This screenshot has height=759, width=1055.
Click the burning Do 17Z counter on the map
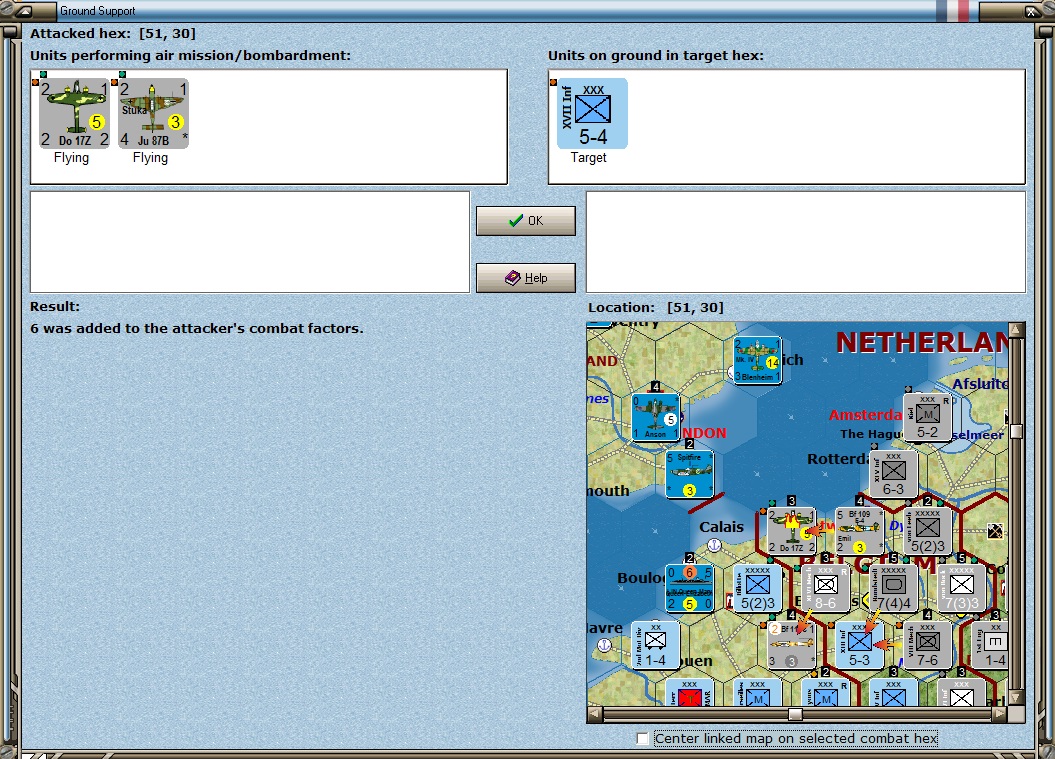pyautogui.click(x=792, y=531)
